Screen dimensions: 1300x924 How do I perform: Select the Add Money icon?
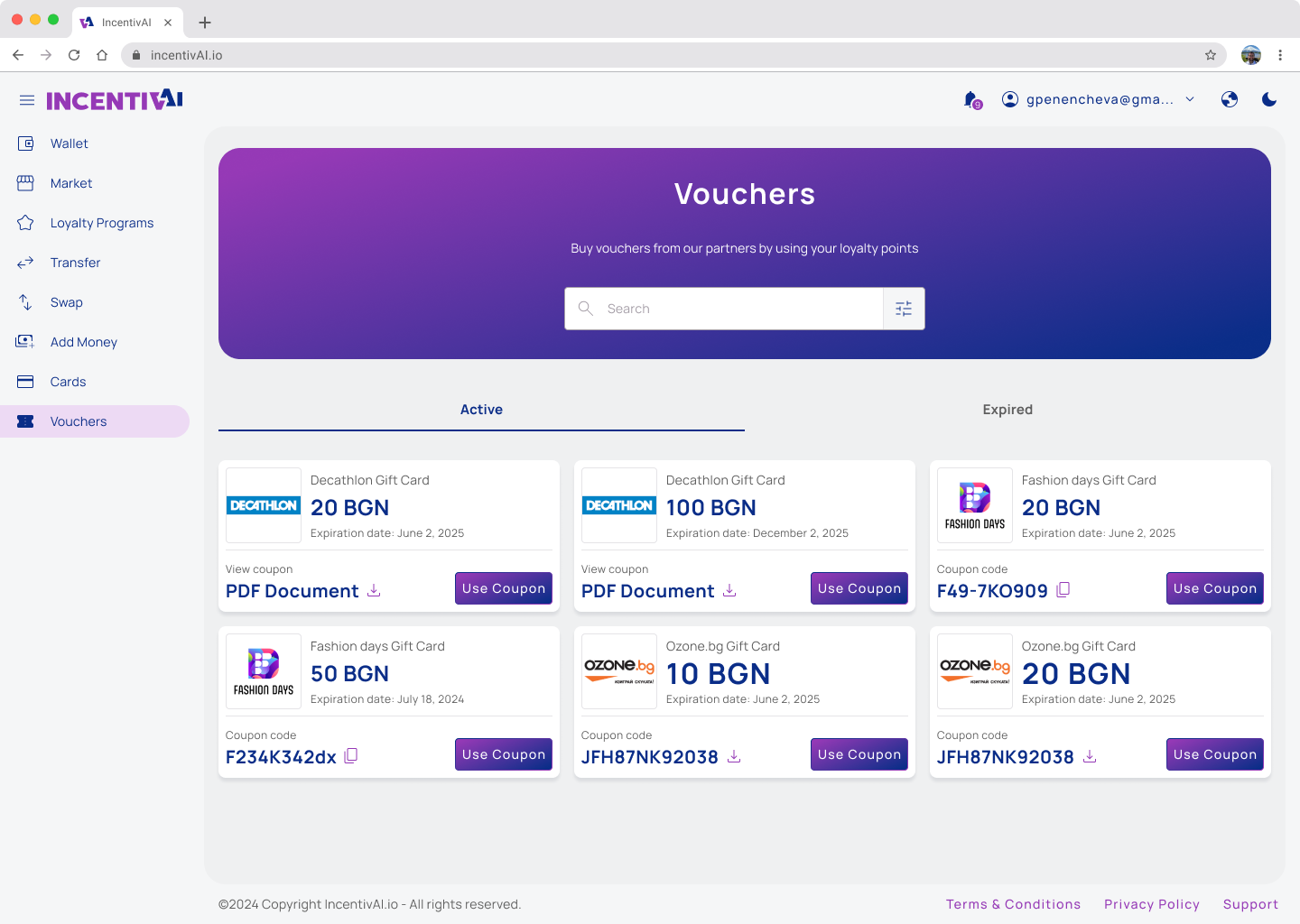tap(25, 341)
